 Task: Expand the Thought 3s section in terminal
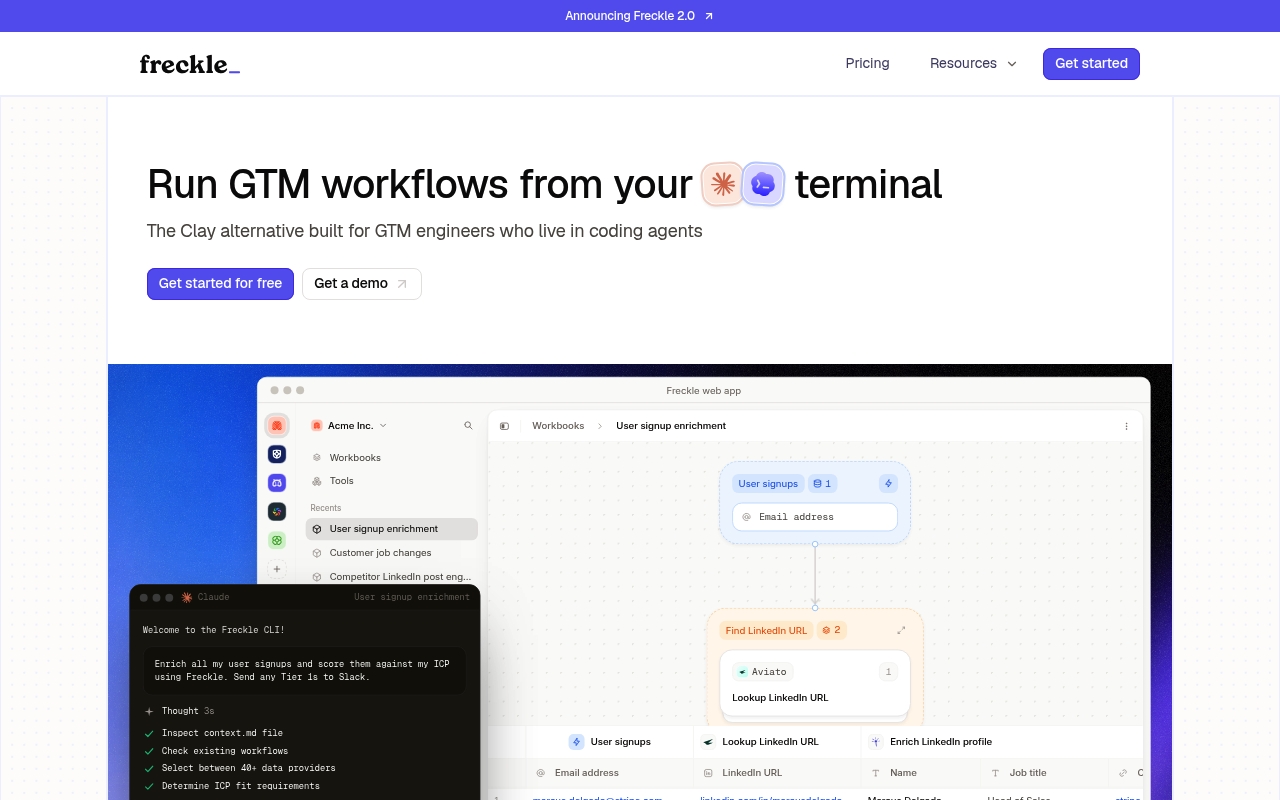179,711
